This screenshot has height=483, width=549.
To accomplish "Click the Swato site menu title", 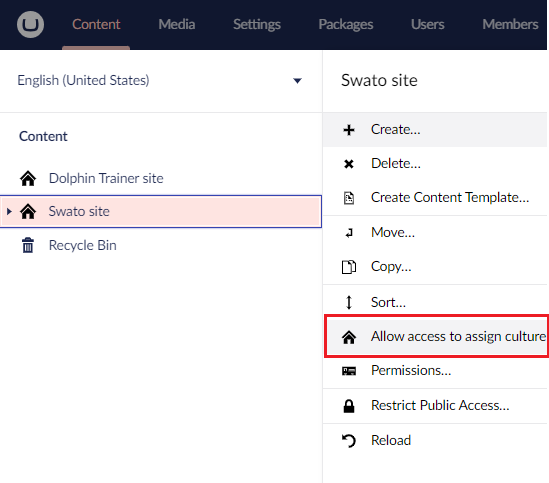I will 379,80.
